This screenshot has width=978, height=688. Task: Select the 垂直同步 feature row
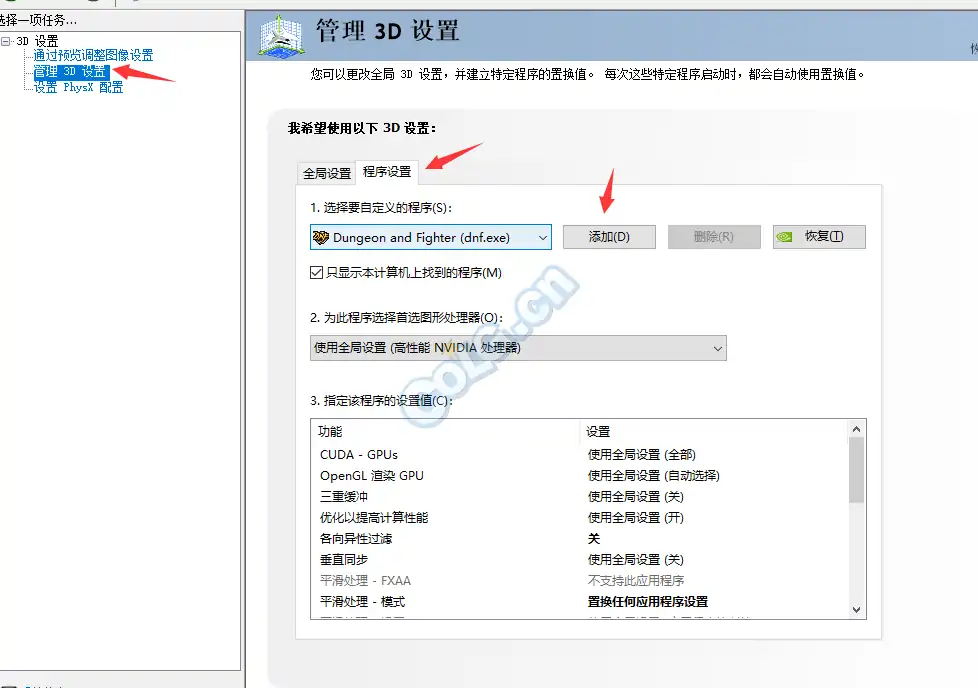(579, 560)
